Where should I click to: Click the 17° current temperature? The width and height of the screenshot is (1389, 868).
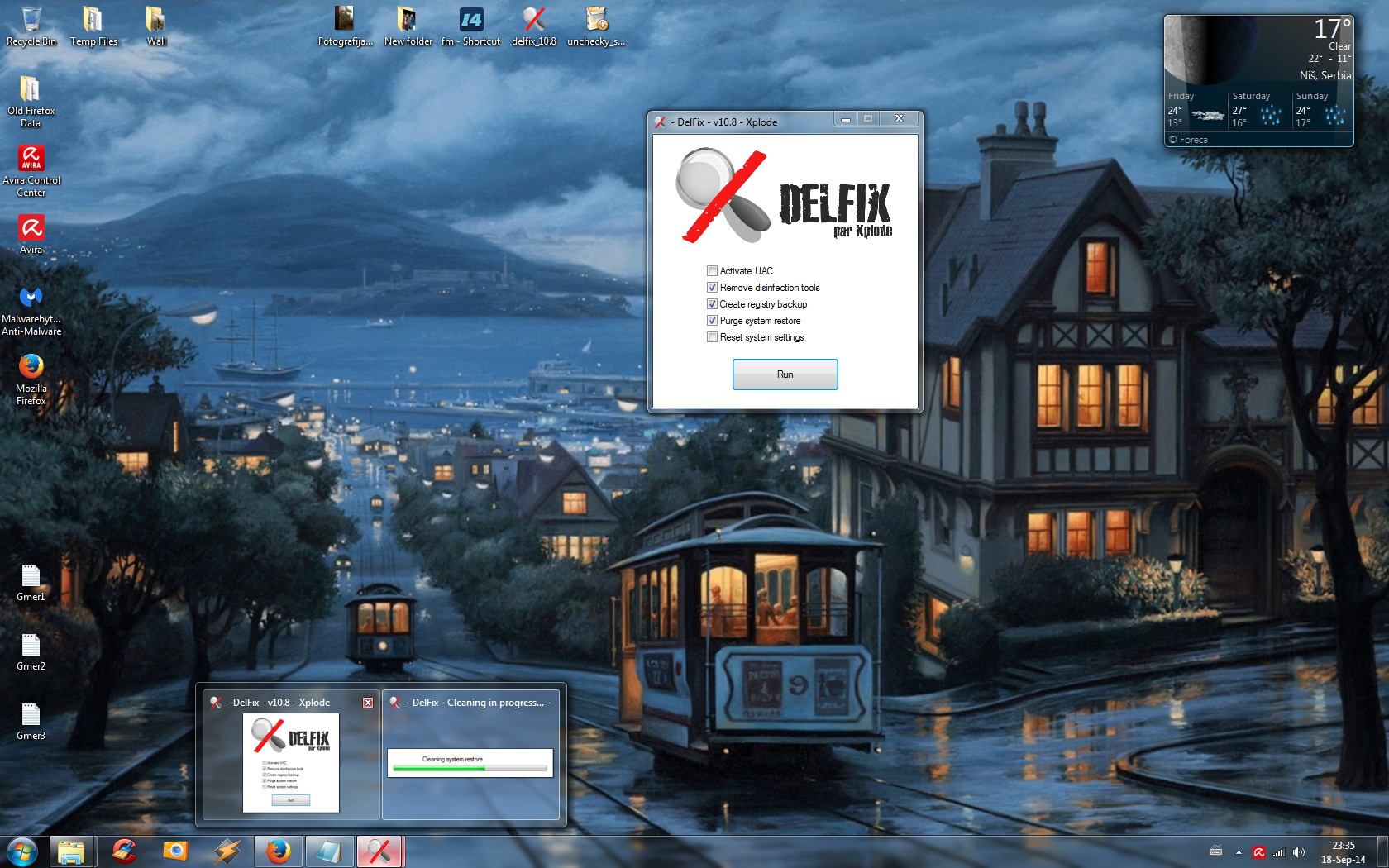coord(1332,29)
